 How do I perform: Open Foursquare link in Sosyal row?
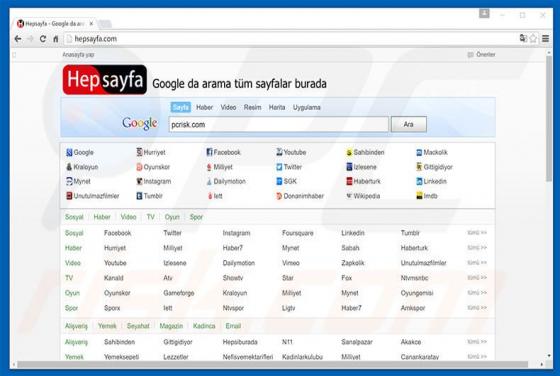pyautogui.click(x=298, y=233)
